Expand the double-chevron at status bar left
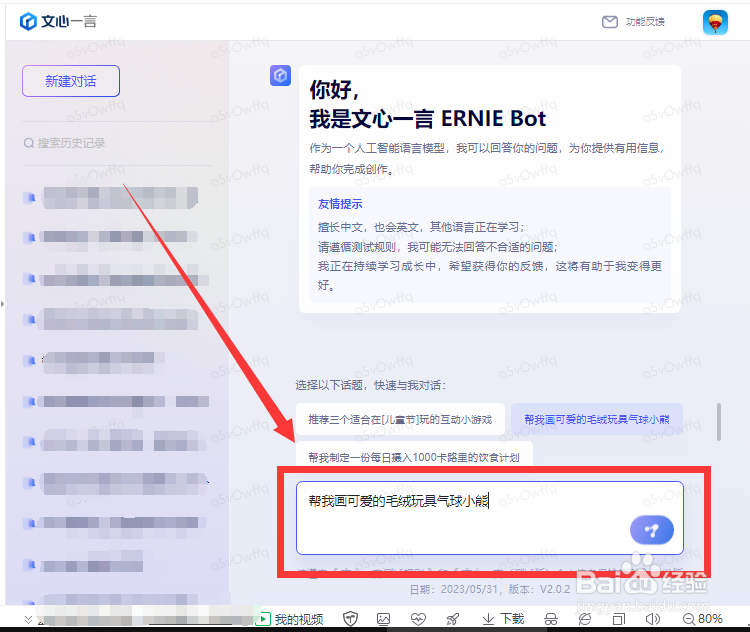The image size is (750, 632). [28, 620]
